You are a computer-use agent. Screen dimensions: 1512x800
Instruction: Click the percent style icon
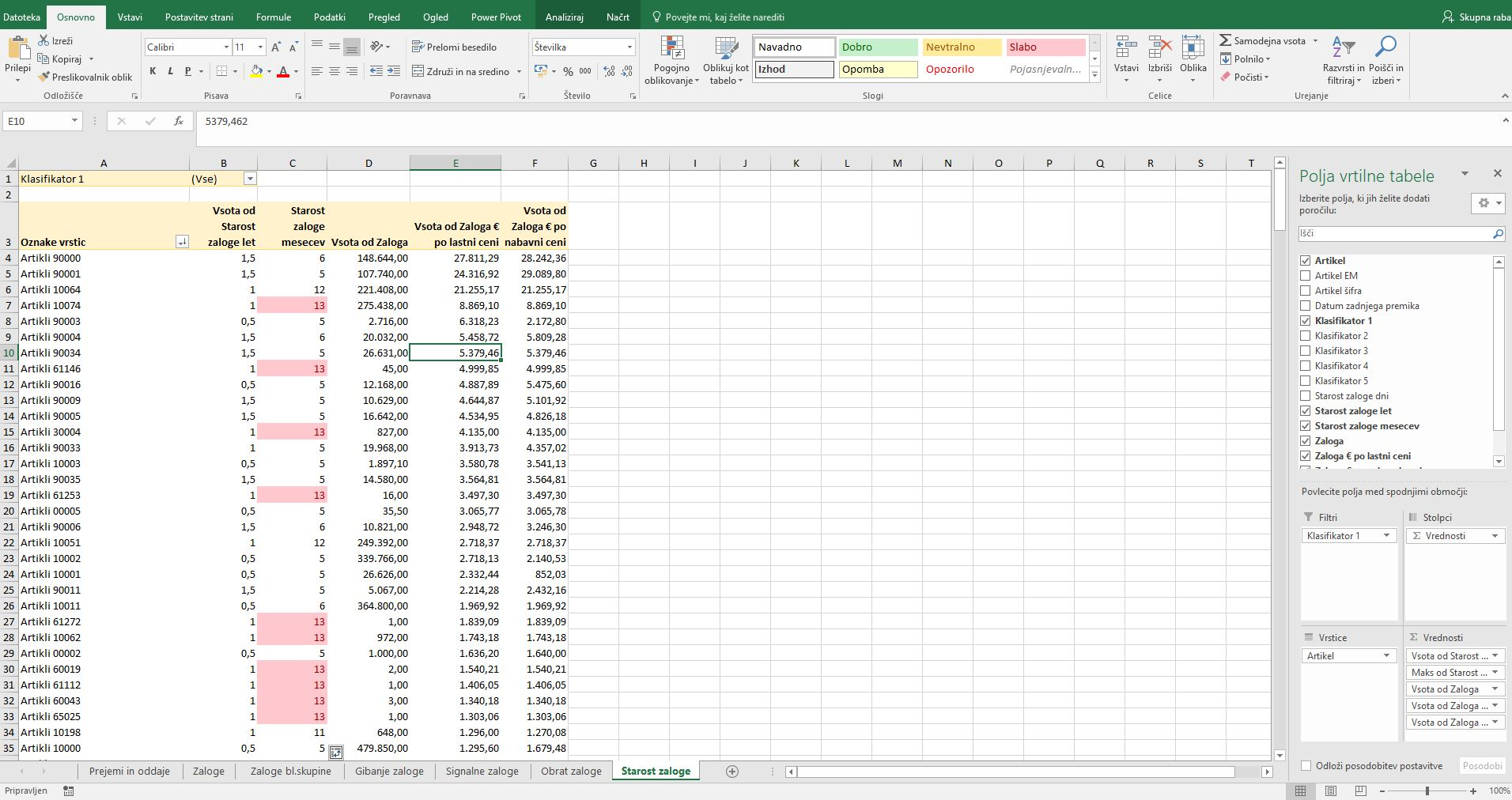click(x=568, y=71)
